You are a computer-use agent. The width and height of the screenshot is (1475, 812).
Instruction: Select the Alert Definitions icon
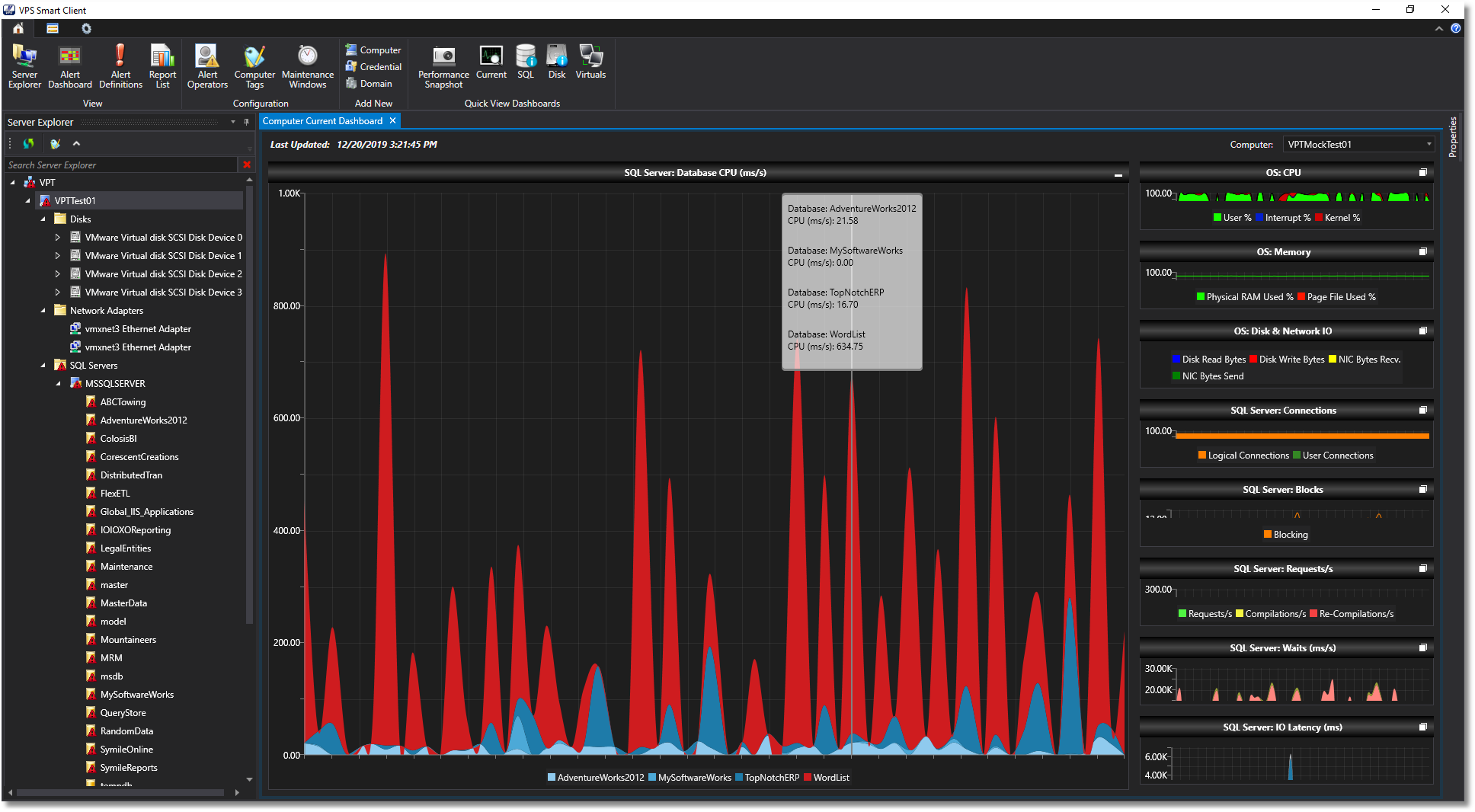point(120,66)
